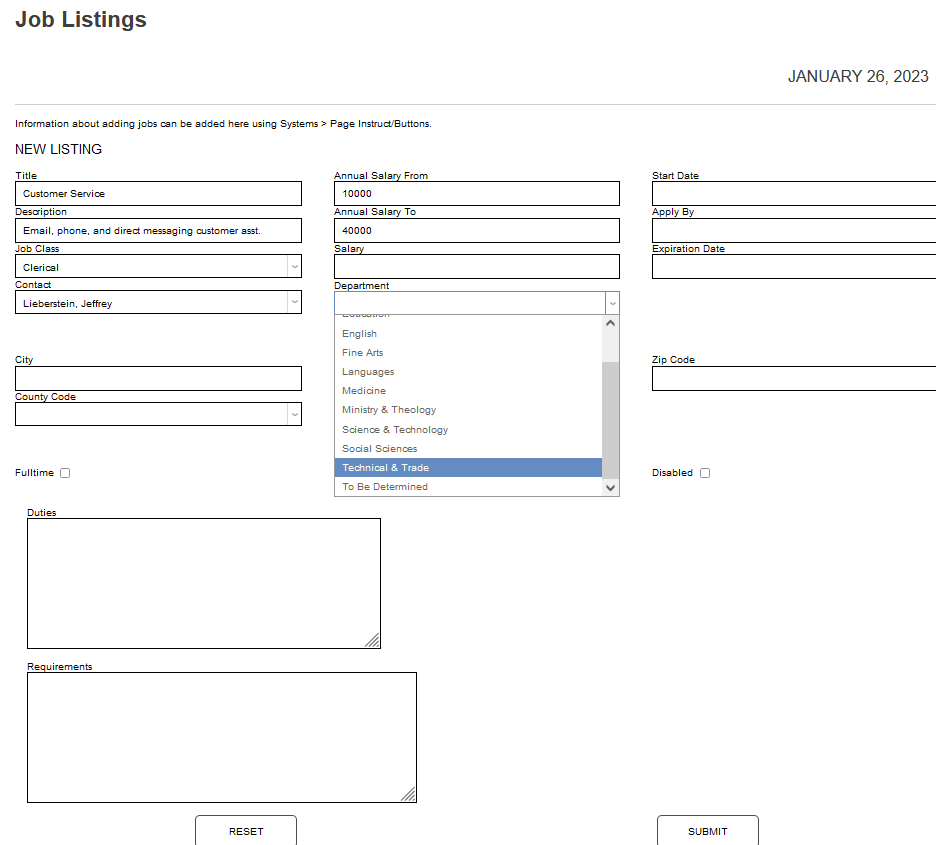Image resolution: width=936 pixels, height=845 pixels.
Task: Enable the Disabled checkbox
Action: coord(705,473)
